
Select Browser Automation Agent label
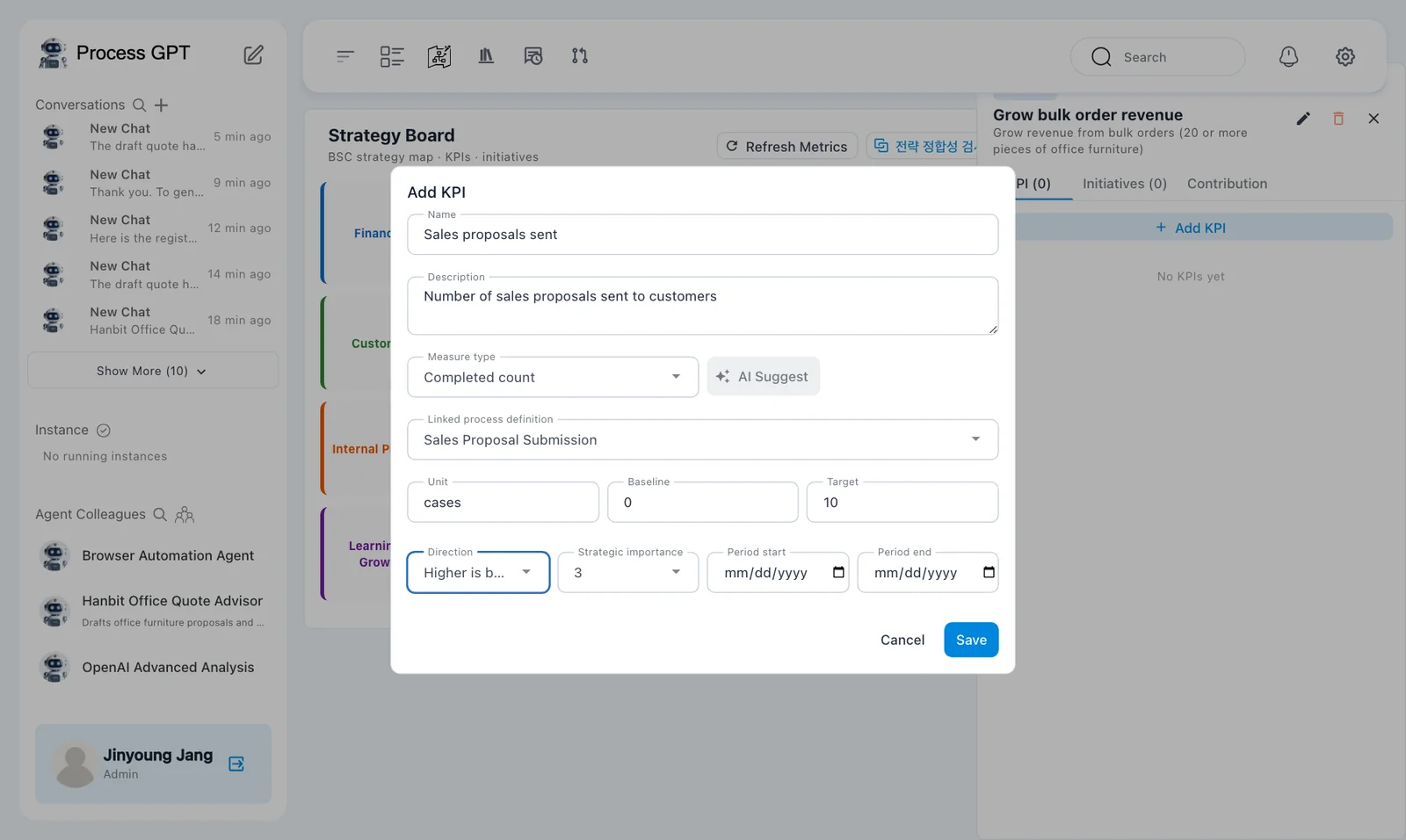coord(168,555)
